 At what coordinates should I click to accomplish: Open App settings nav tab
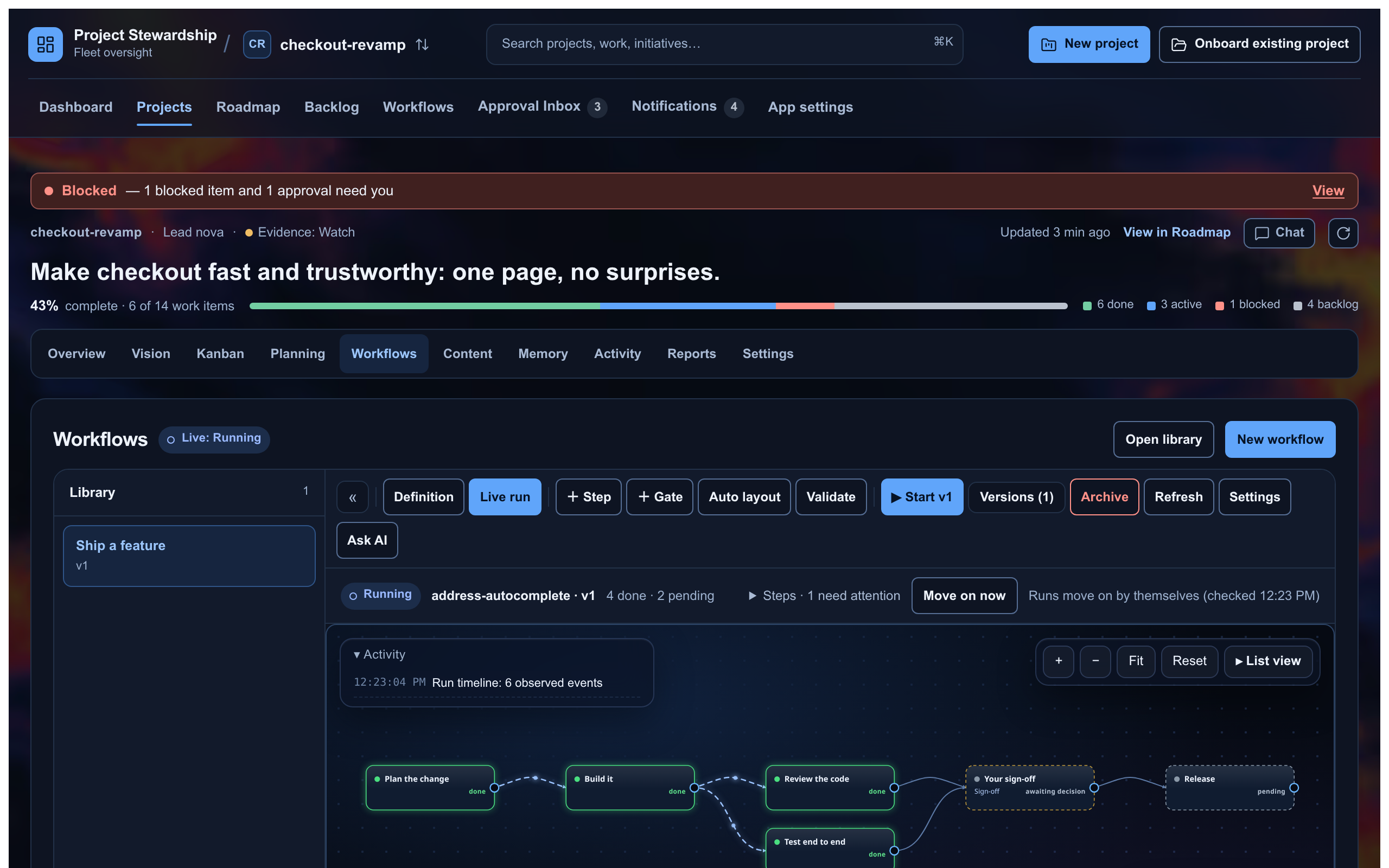tap(810, 107)
